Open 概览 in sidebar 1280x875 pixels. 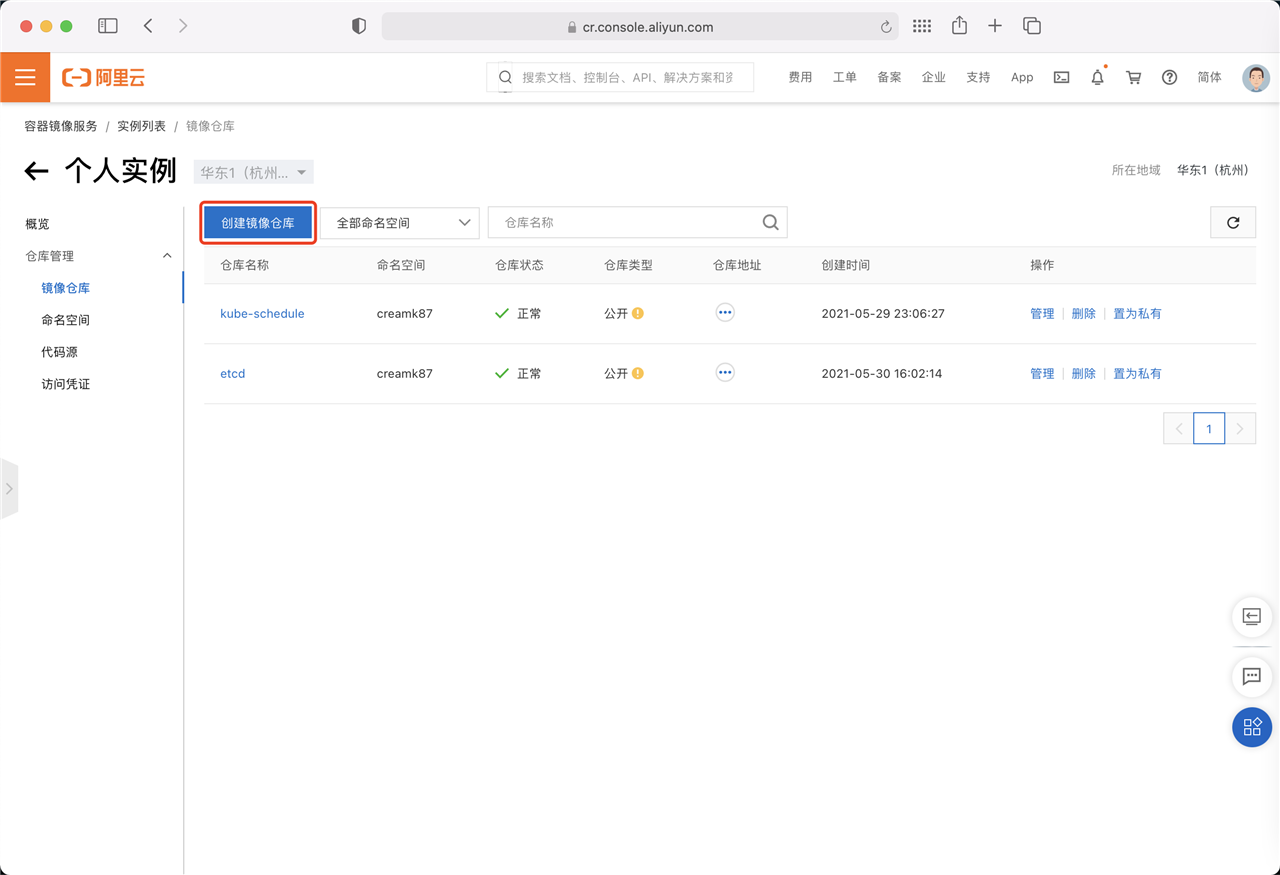(x=37, y=224)
